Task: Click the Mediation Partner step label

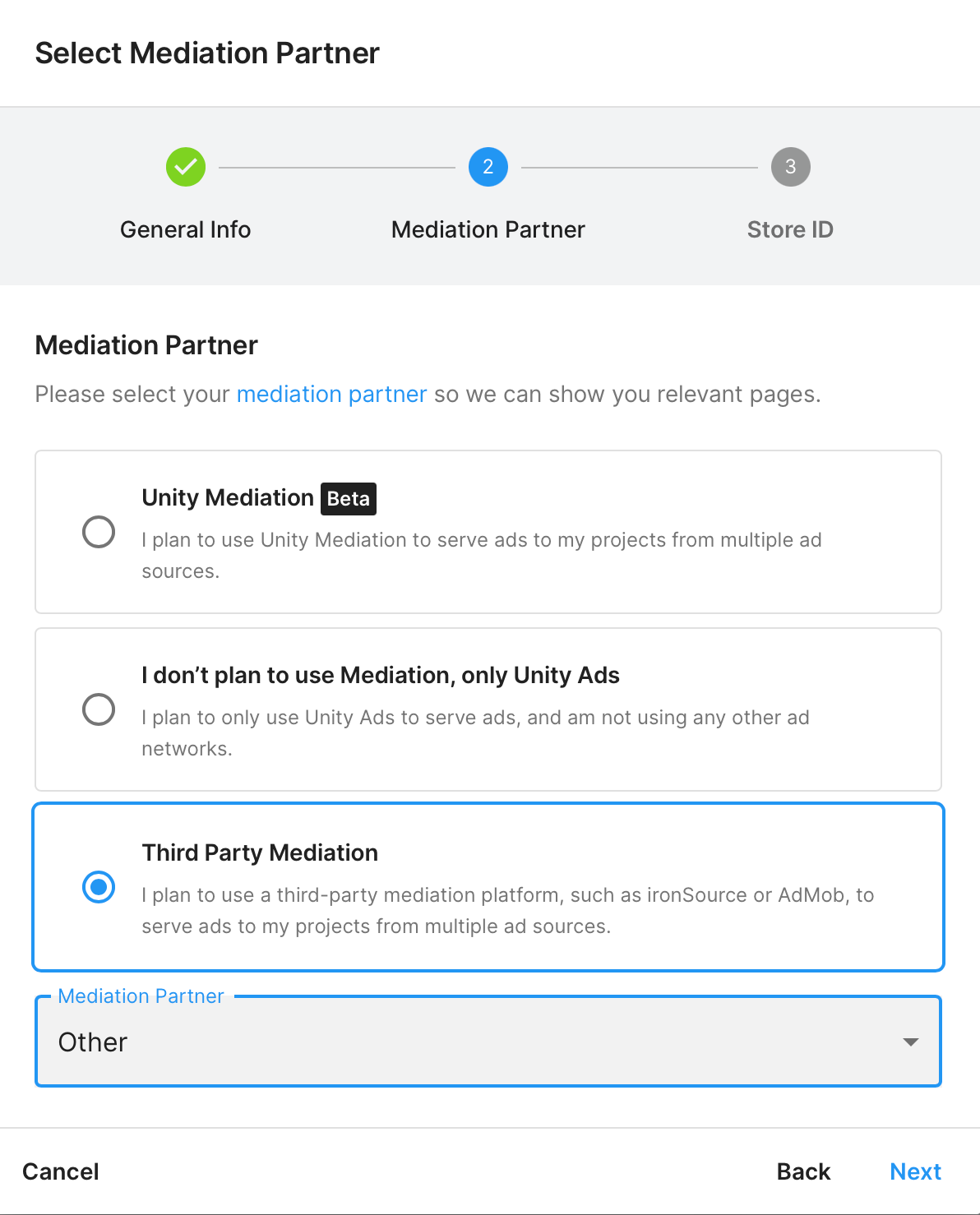Action: coord(488,229)
